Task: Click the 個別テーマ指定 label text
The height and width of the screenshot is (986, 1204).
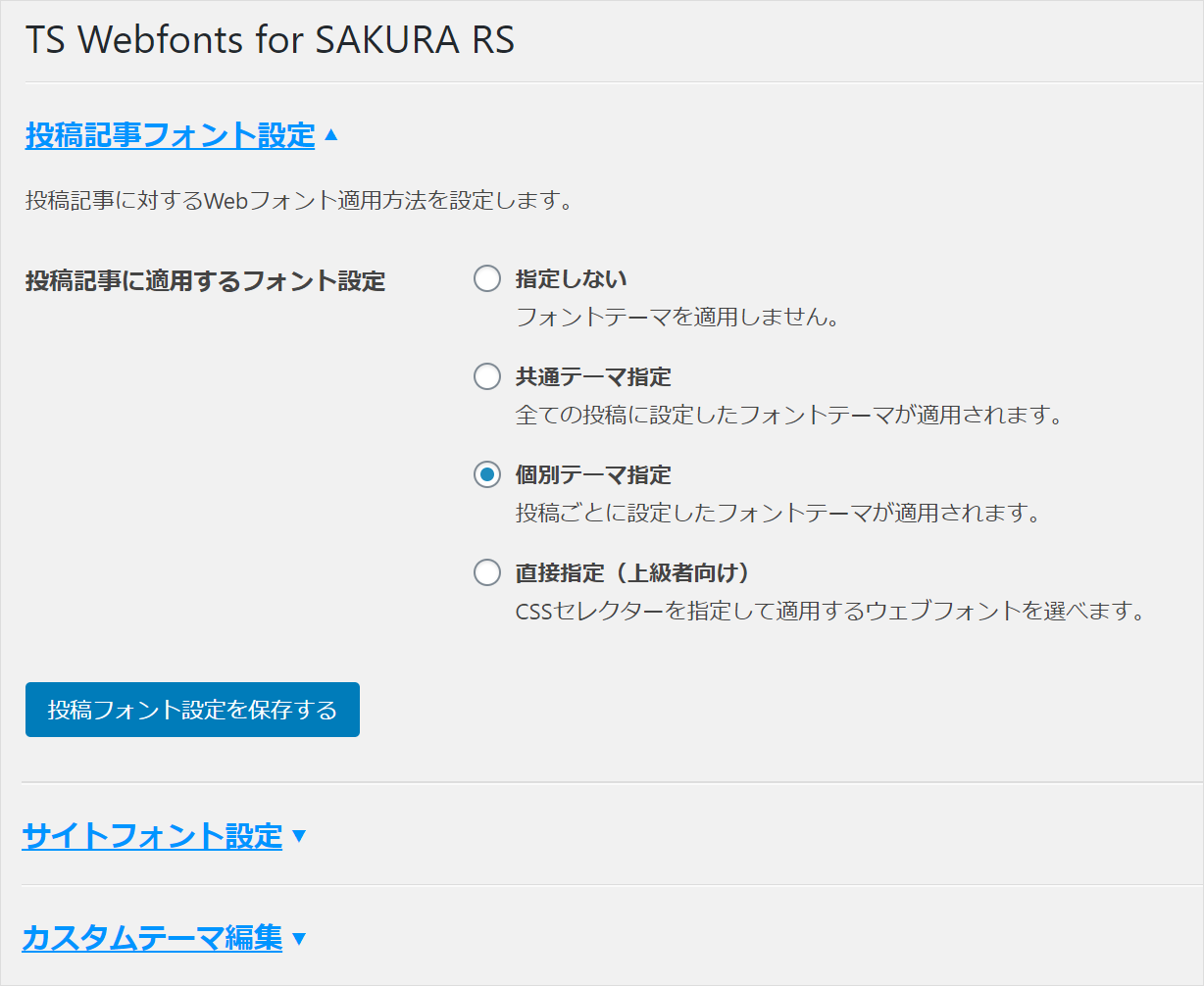Action: pyautogui.click(x=593, y=475)
